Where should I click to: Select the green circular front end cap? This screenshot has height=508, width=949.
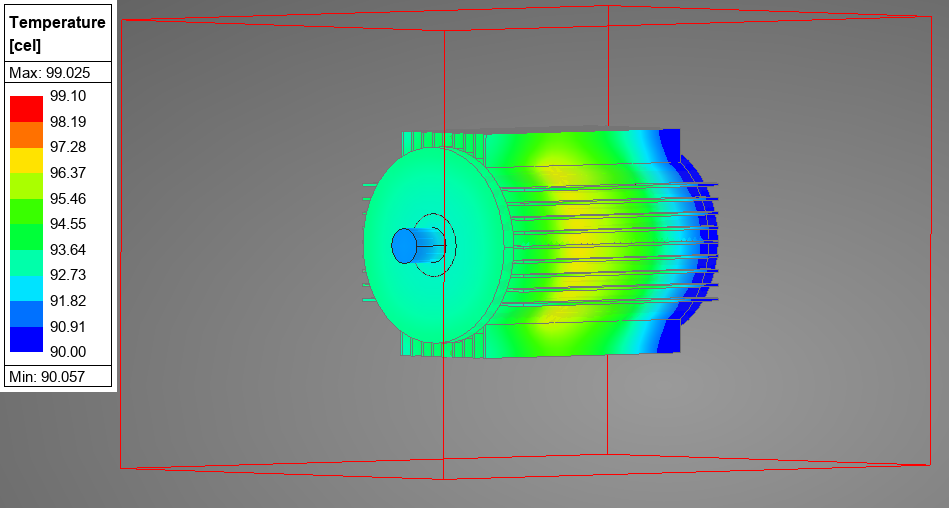point(433,245)
